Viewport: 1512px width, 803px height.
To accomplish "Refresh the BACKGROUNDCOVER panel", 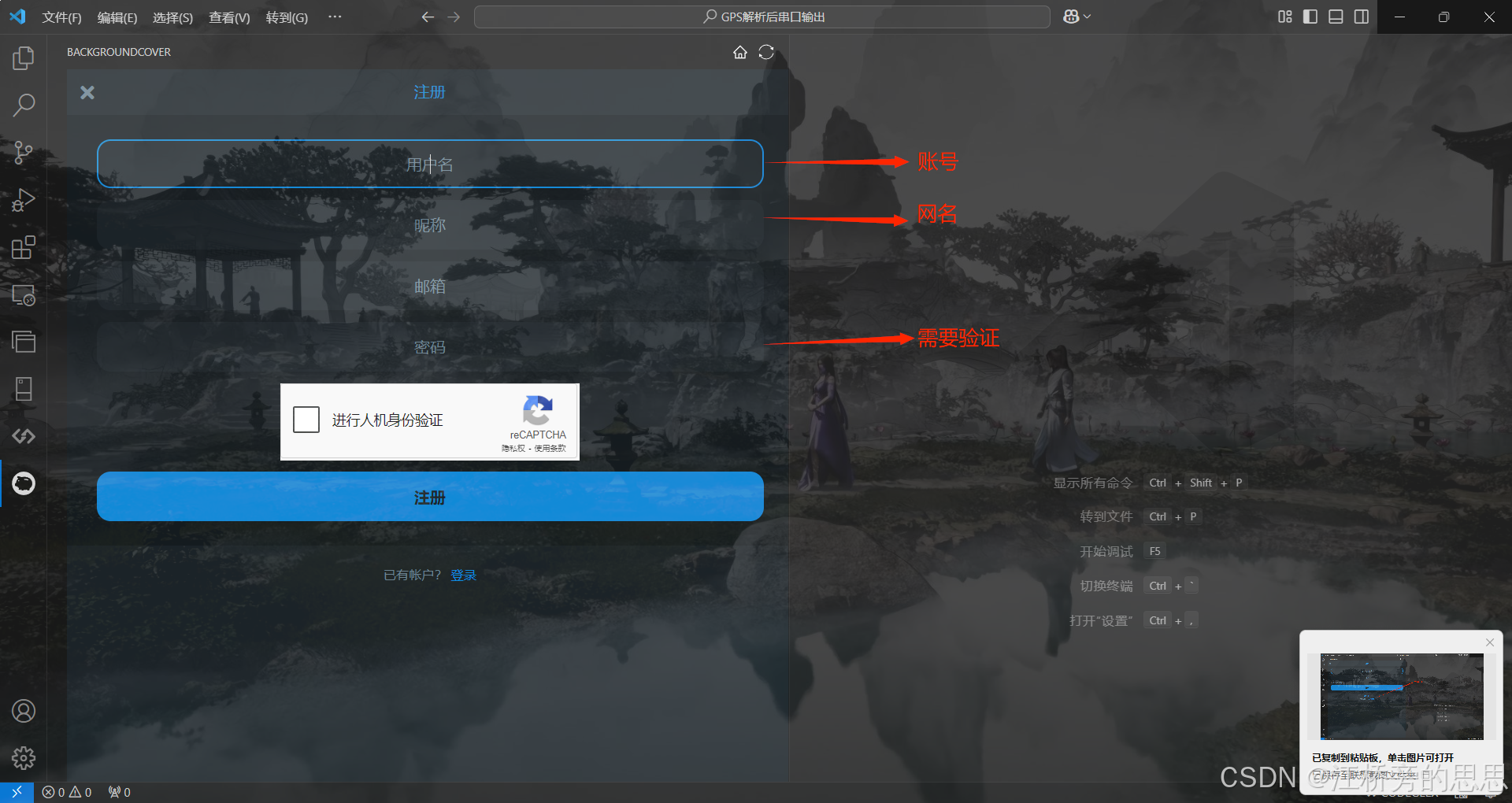I will tap(766, 52).
